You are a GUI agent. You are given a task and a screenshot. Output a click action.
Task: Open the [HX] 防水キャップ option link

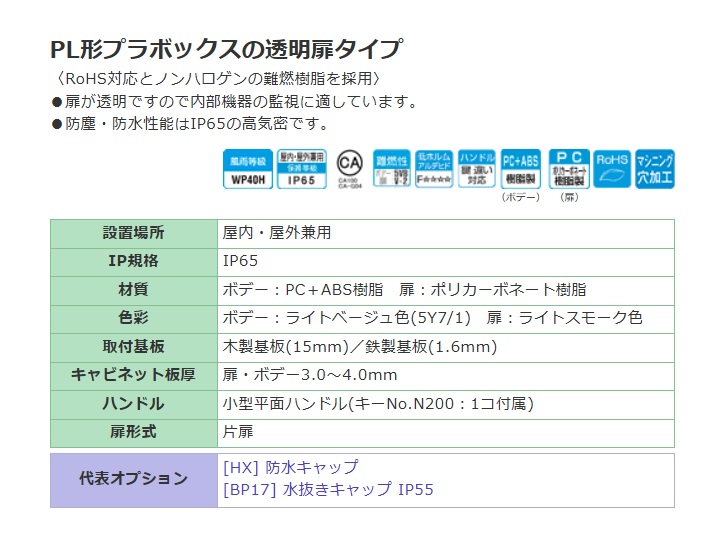[290, 468]
